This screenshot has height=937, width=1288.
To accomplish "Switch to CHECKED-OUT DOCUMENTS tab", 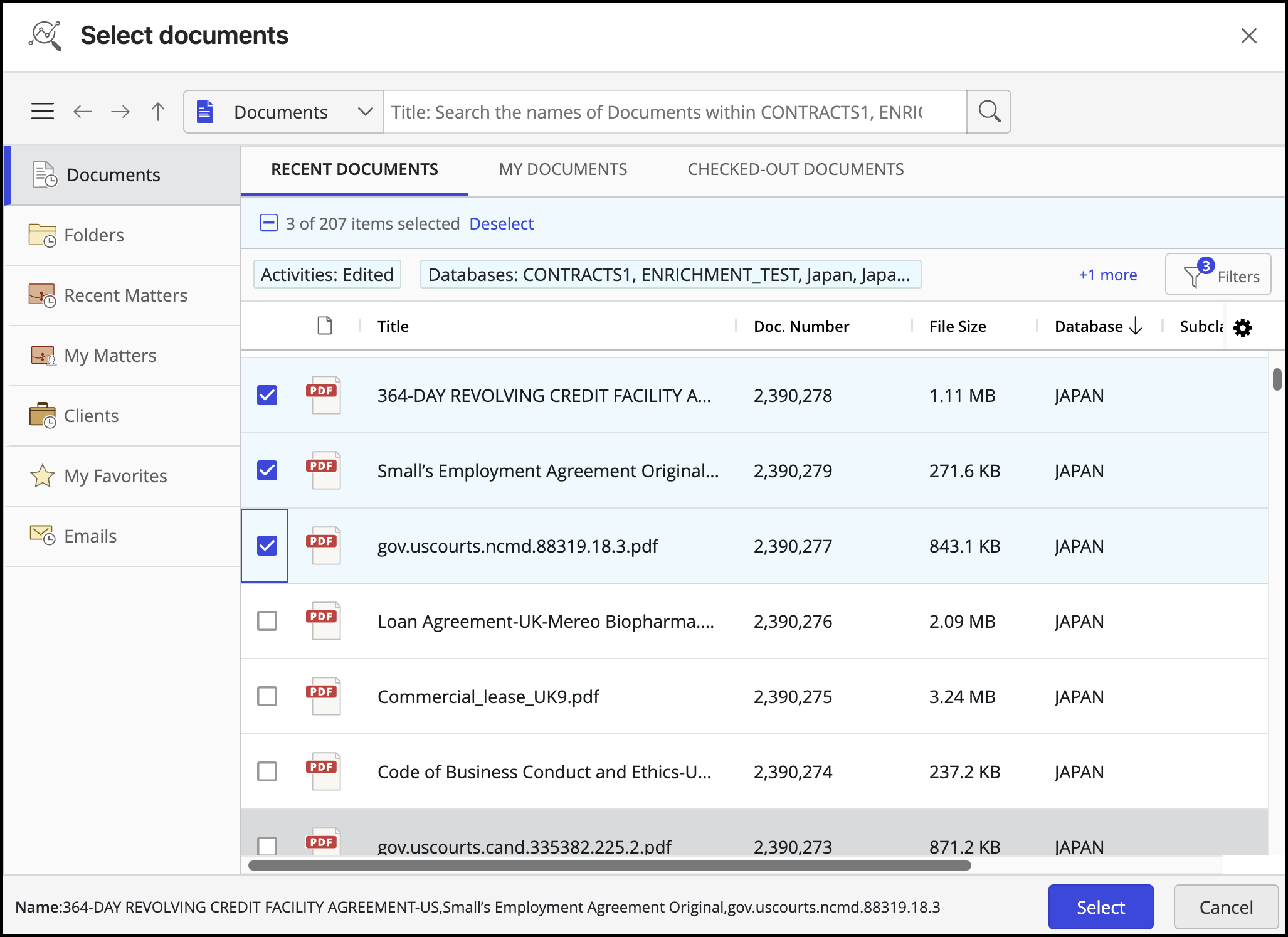I will point(795,169).
